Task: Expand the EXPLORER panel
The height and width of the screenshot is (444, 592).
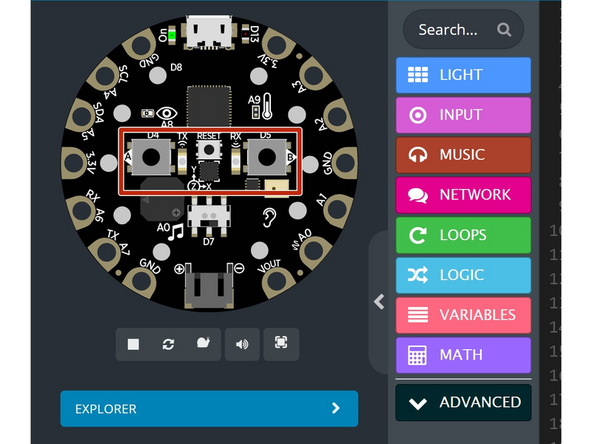Action: point(209,409)
